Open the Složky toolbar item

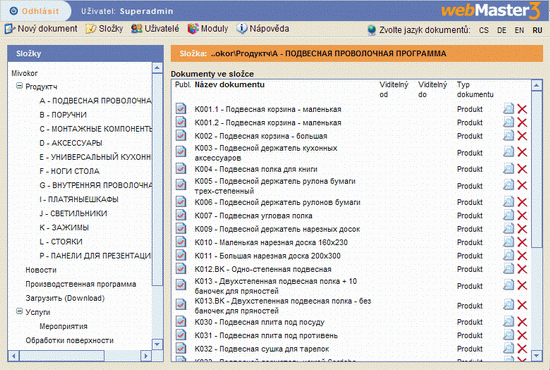105,28
